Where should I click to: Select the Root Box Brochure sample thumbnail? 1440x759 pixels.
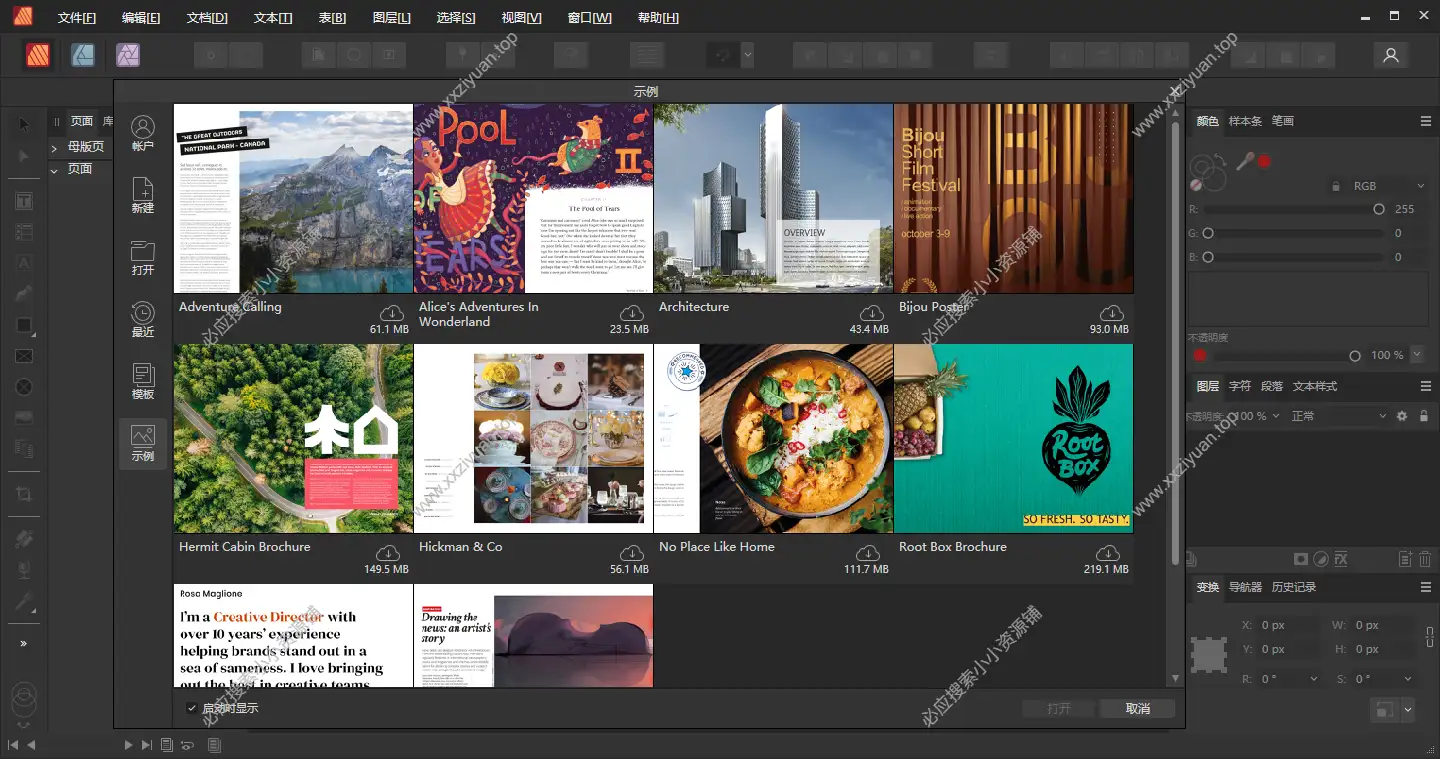1012,438
